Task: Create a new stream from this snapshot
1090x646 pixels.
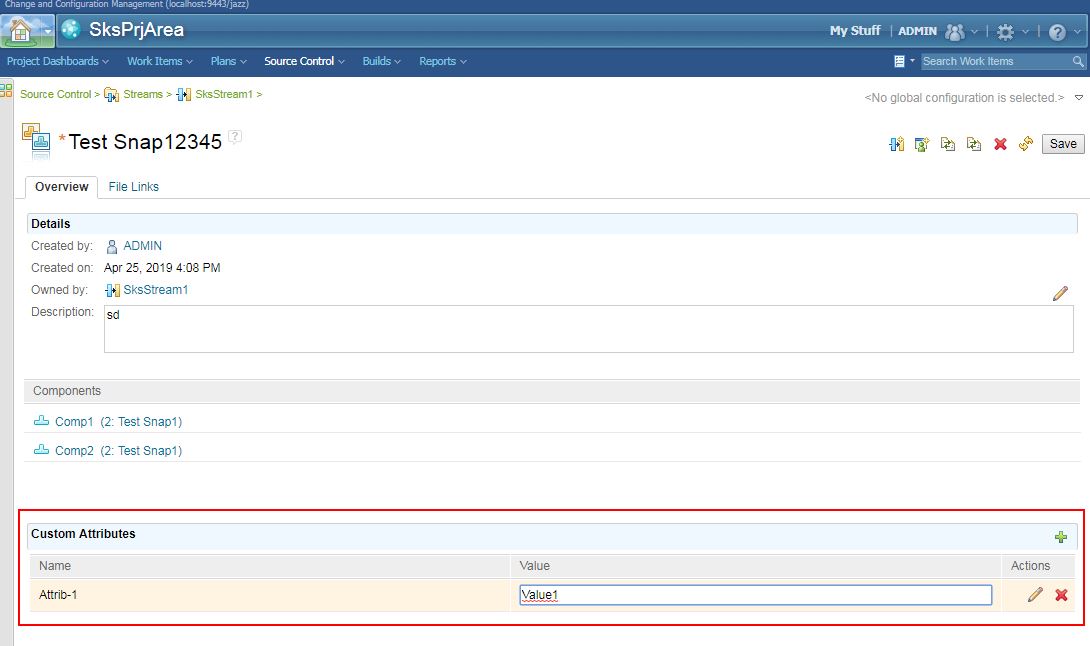Action: point(896,143)
